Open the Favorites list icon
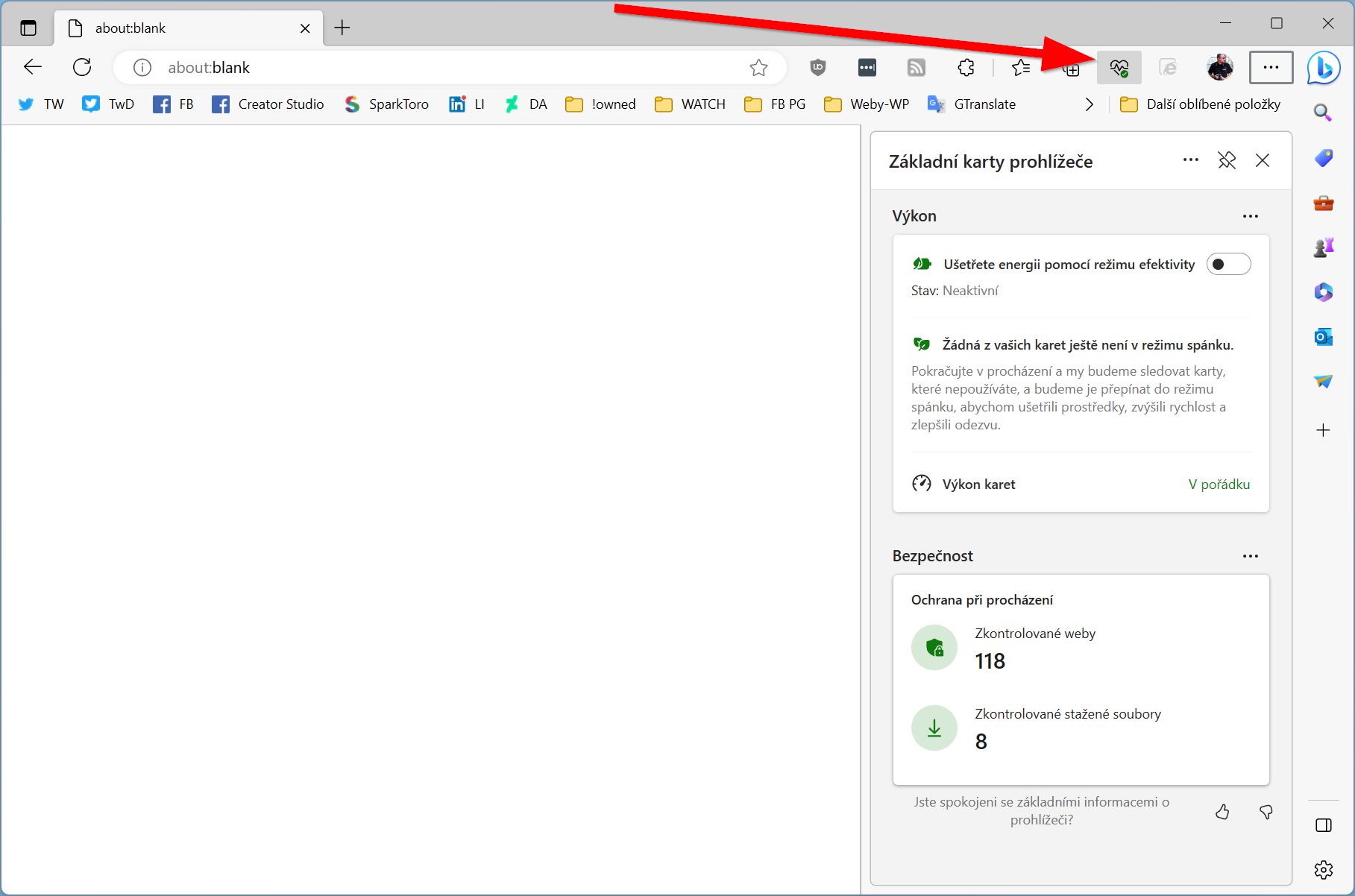The width and height of the screenshot is (1355, 896). [1021, 68]
